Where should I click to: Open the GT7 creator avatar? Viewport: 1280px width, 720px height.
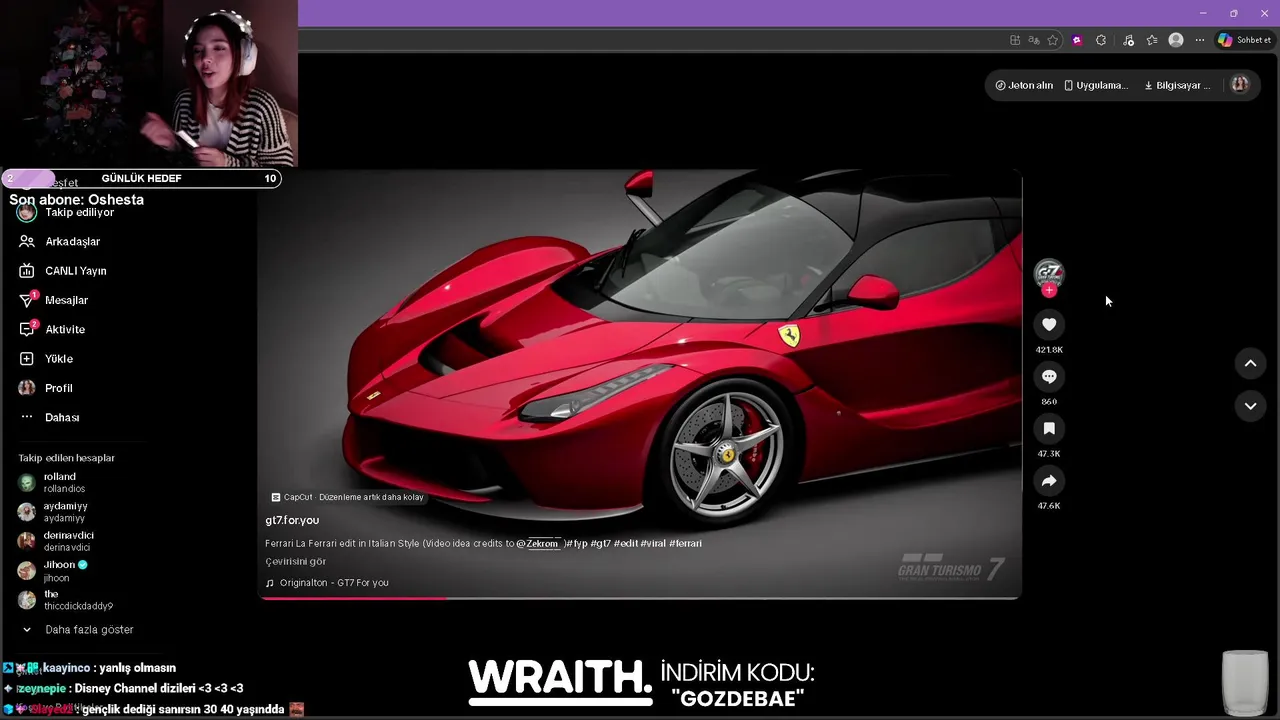(x=1048, y=272)
